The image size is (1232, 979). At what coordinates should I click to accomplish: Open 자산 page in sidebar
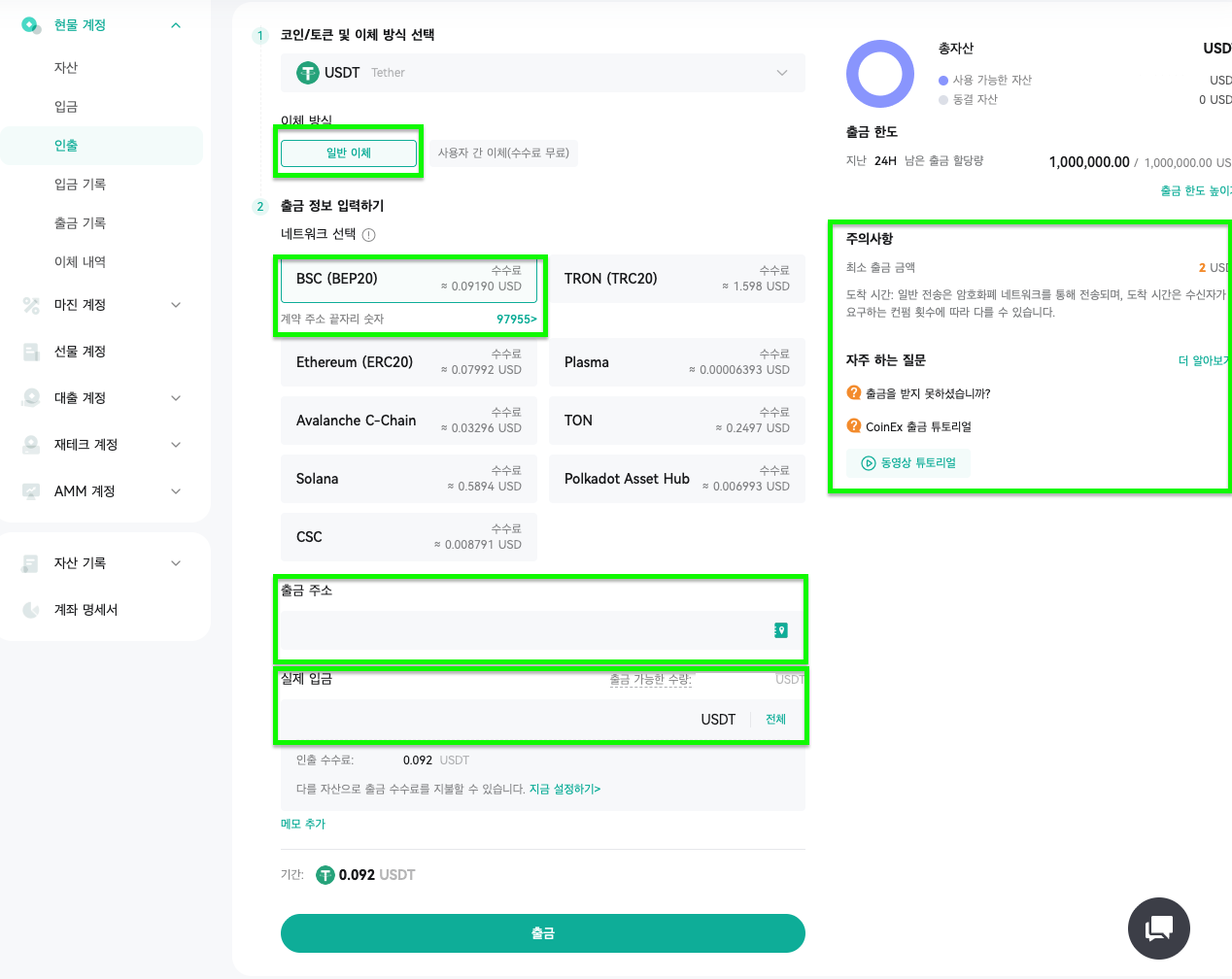66,68
